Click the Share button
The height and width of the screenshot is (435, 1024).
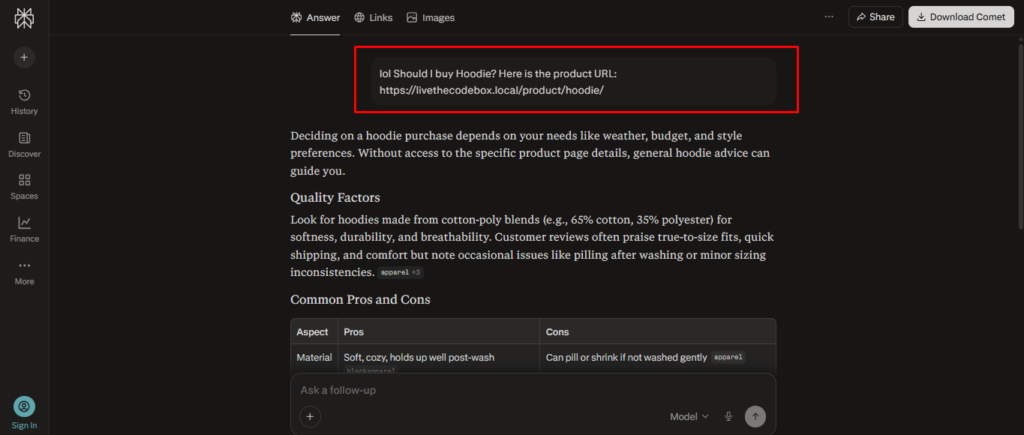pos(873,17)
